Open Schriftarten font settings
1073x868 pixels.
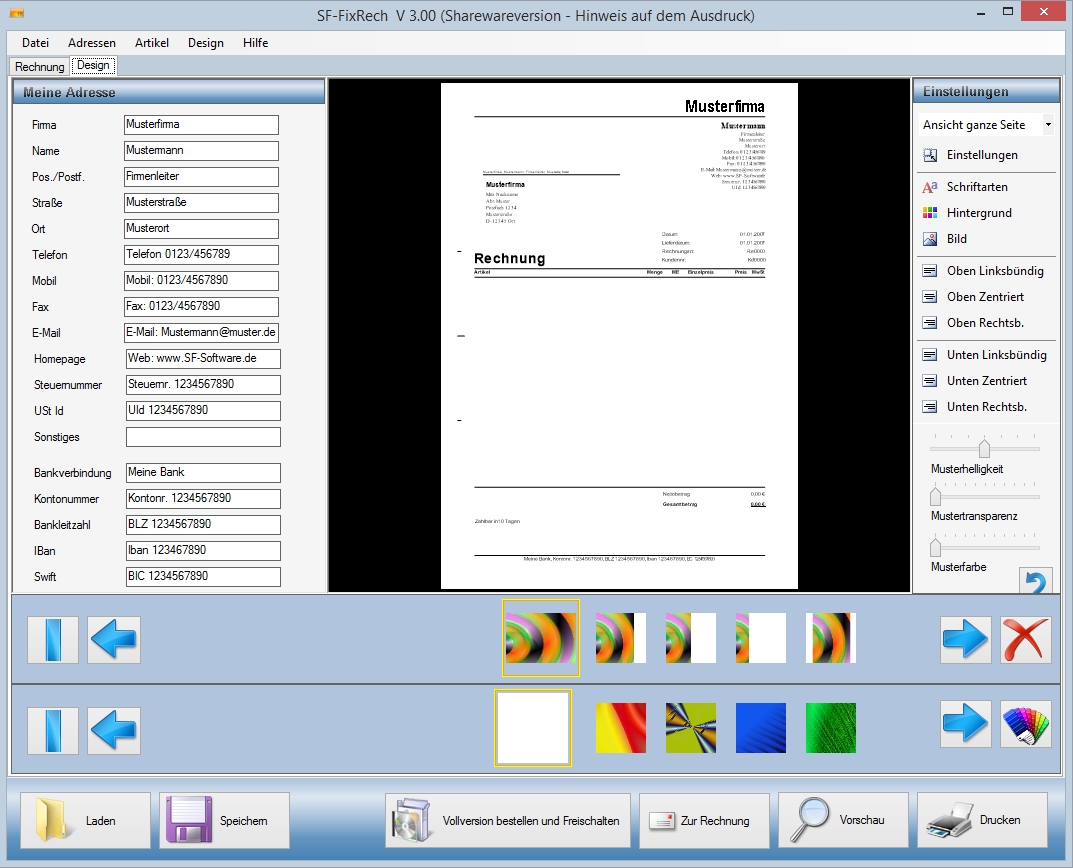[965, 187]
